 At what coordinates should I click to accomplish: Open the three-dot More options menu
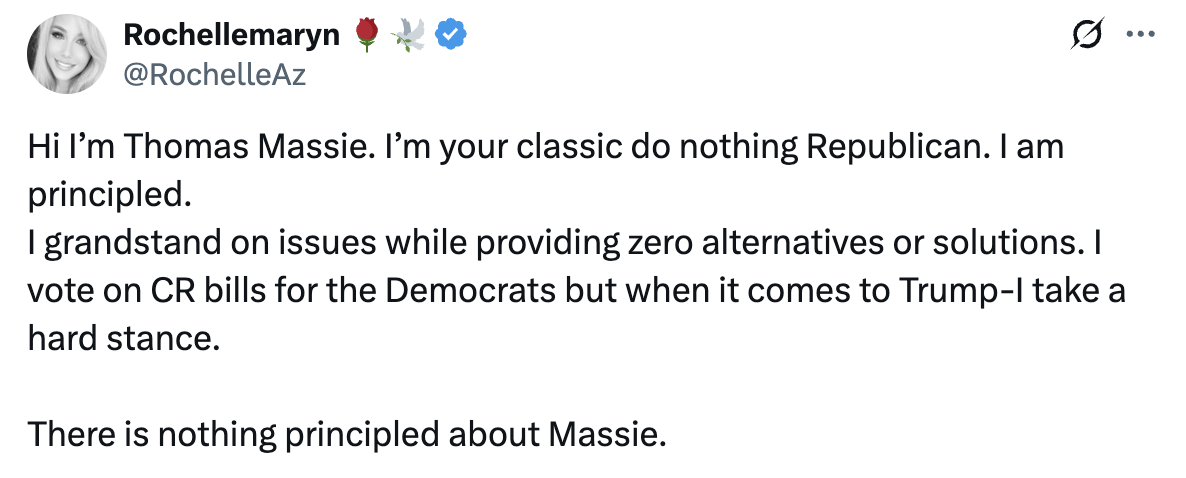click(1140, 35)
